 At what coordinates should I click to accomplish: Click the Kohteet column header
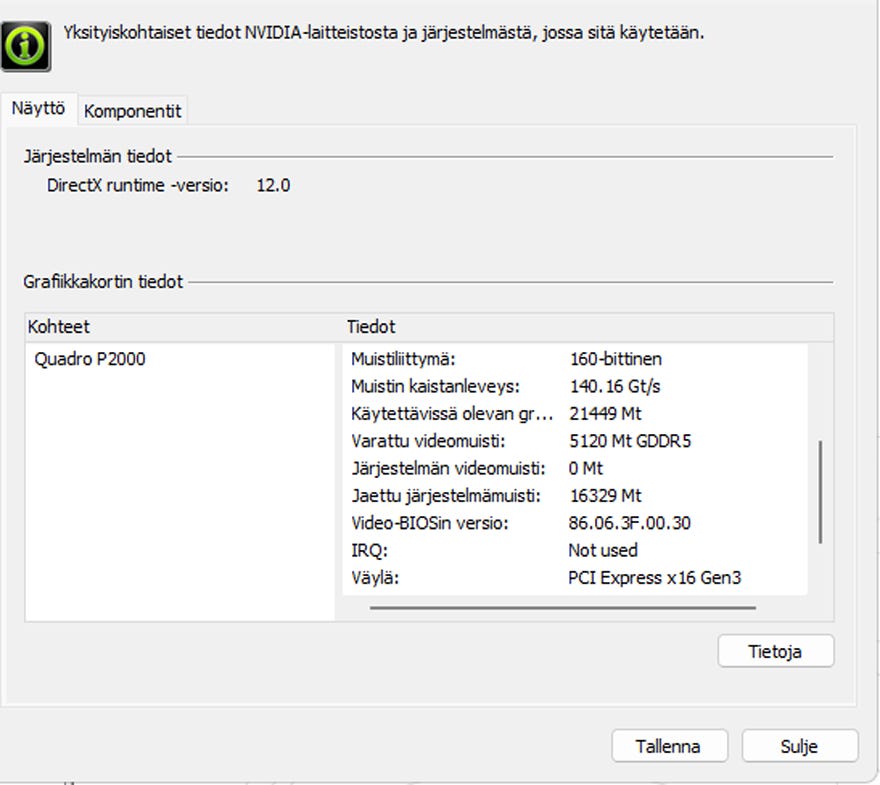[60, 327]
